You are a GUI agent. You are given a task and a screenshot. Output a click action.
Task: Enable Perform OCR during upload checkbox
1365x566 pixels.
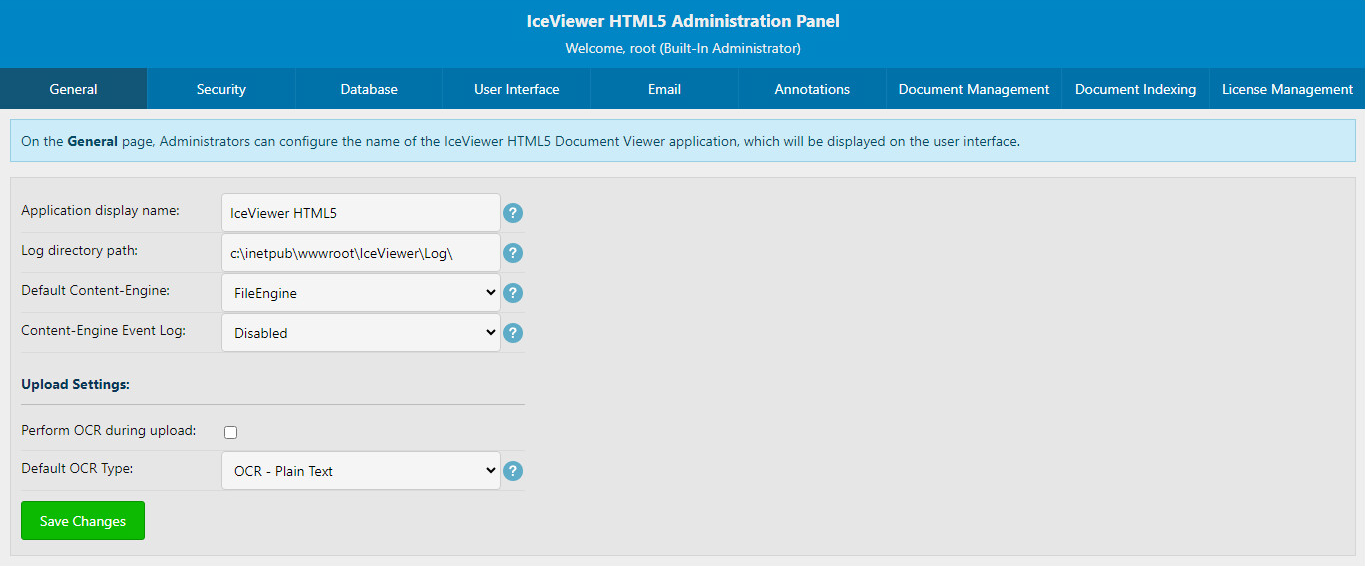pos(231,432)
